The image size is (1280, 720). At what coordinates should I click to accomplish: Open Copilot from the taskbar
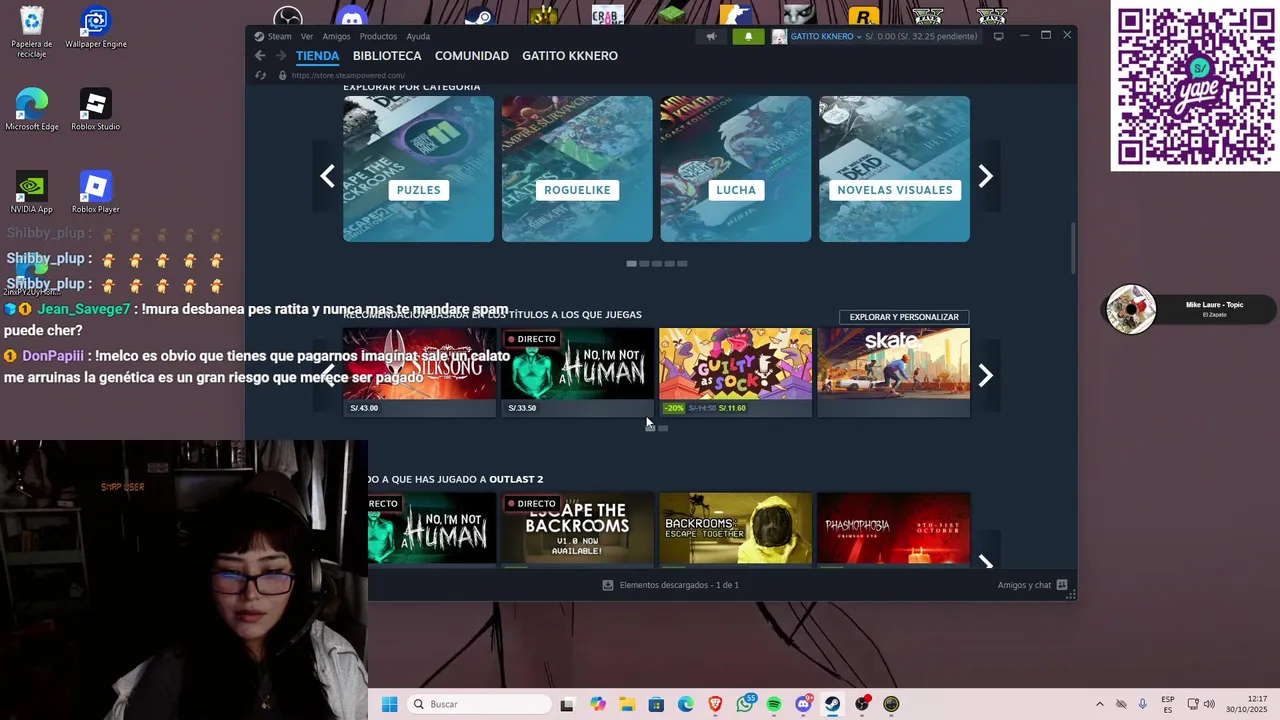pyautogui.click(x=598, y=704)
